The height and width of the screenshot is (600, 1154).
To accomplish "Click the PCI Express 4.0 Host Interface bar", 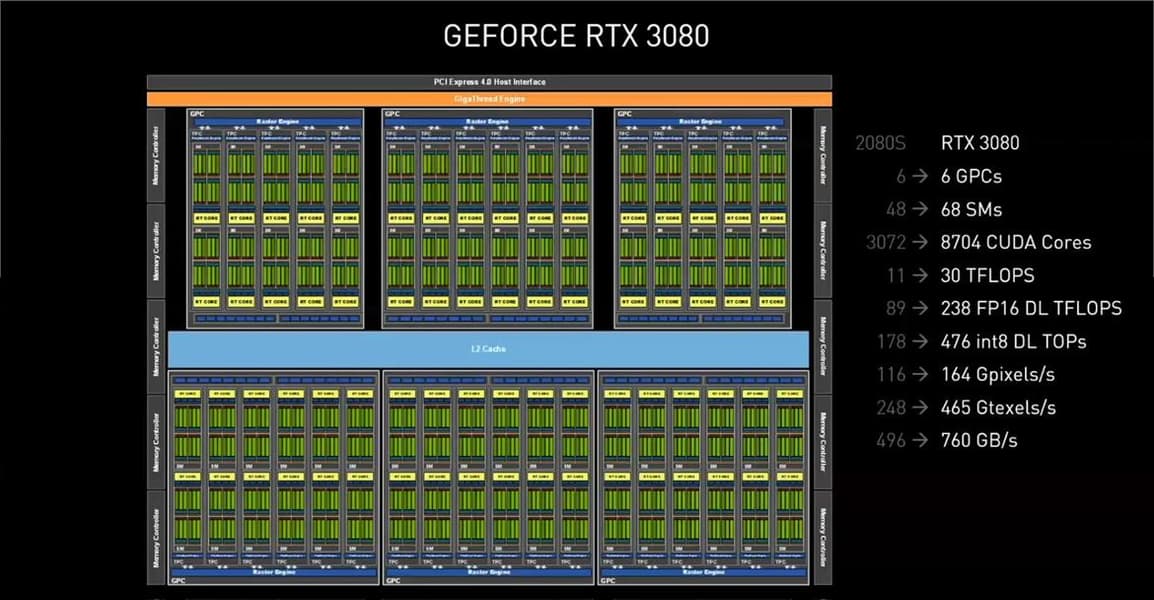I will coord(489,82).
